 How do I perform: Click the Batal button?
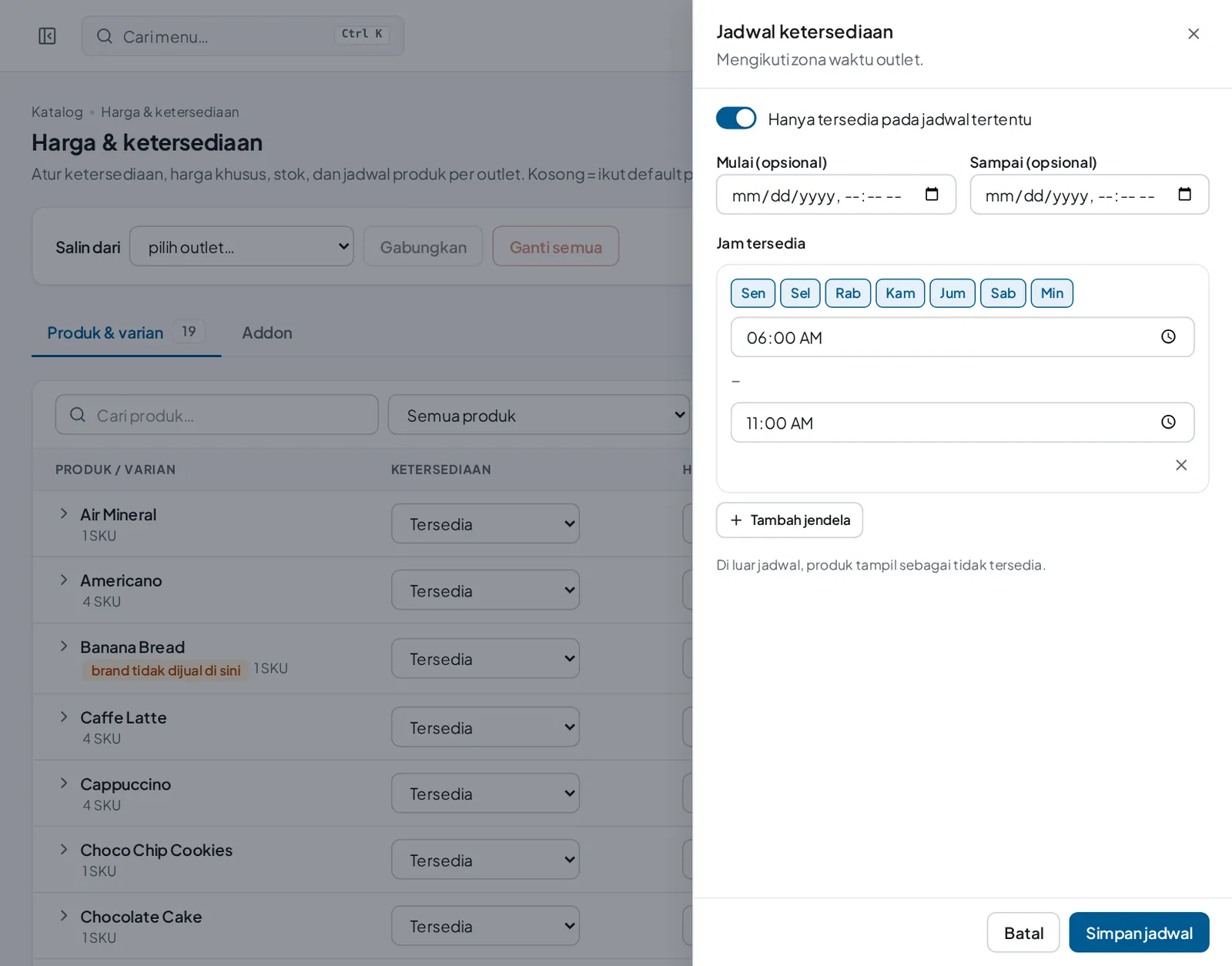pos(1023,932)
